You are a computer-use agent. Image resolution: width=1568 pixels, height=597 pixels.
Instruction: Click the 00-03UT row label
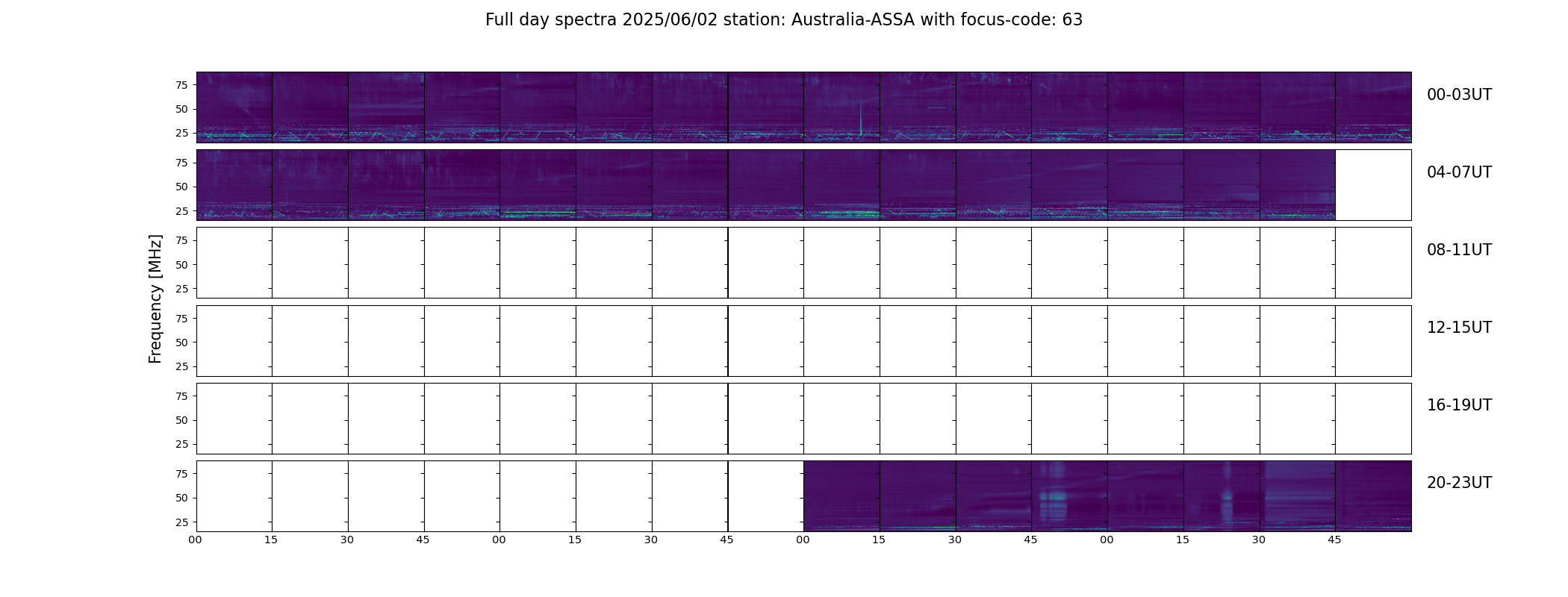tap(1459, 95)
